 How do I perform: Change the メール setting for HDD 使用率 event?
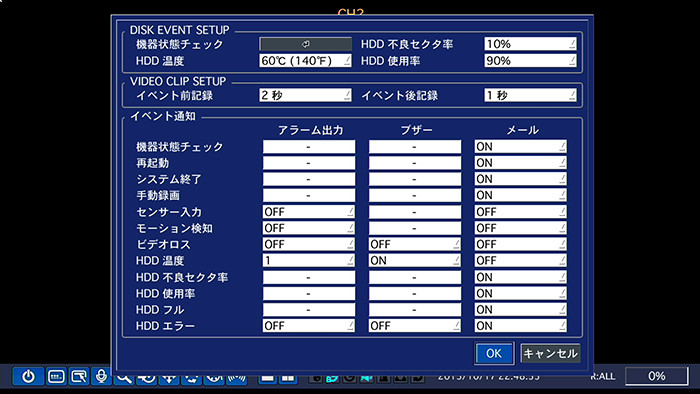[x=521, y=294]
